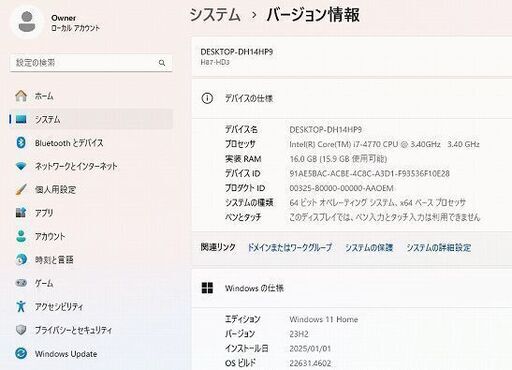Open アカウント person icon
The image size is (512, 370).
pos(21,236)
